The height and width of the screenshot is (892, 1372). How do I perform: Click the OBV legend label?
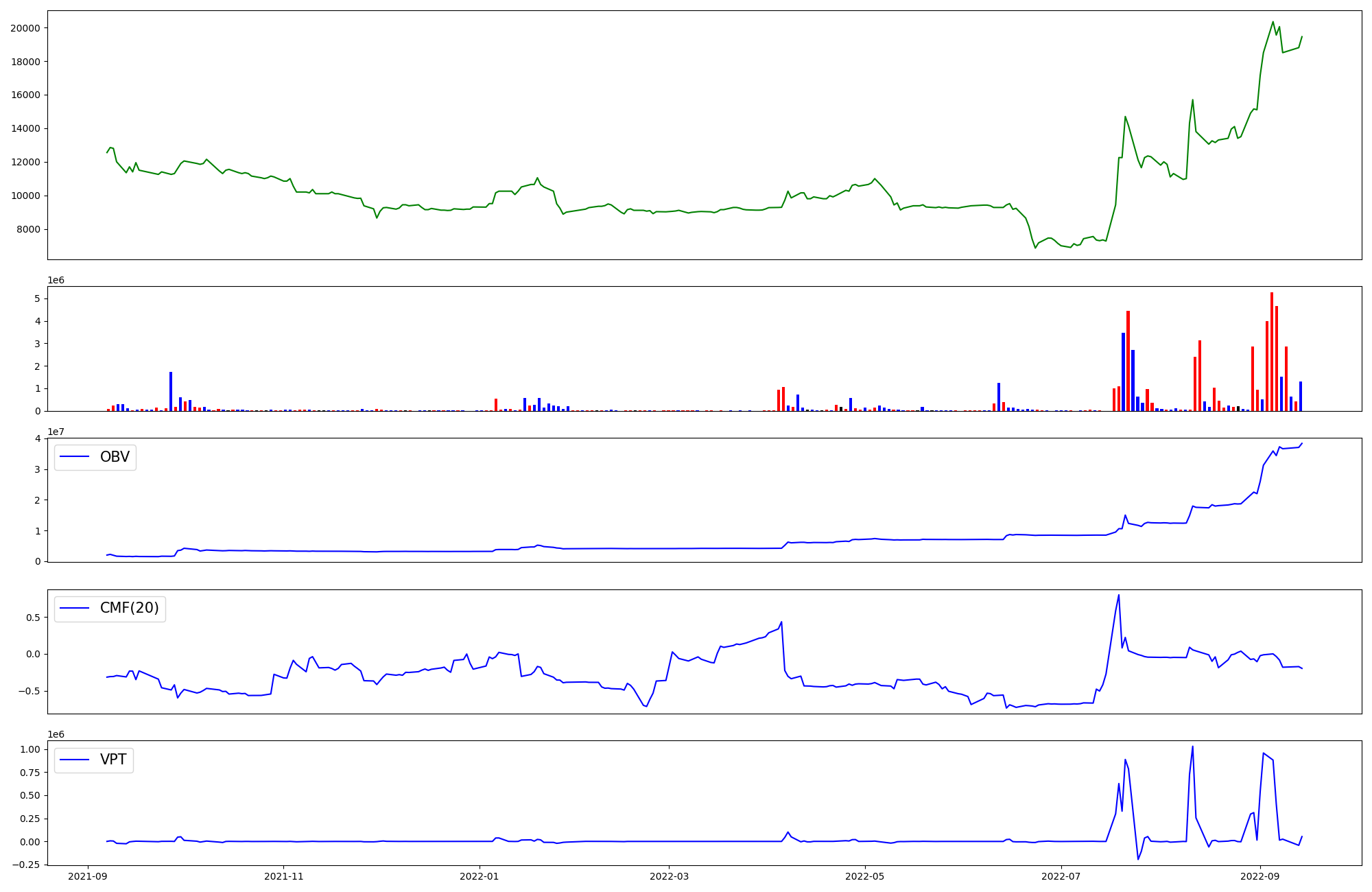click(115, 457)
